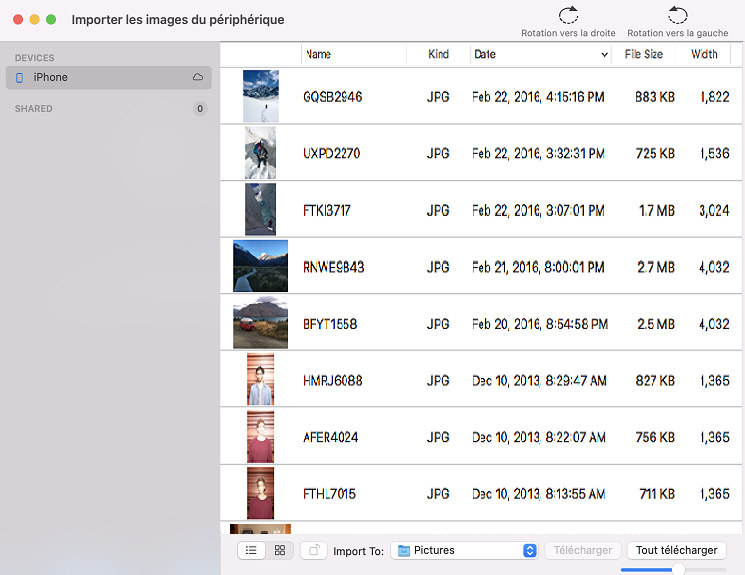745x575 pixels.
Task: Select the iPhone device in sidebar
Action: [x=109, y=77]
